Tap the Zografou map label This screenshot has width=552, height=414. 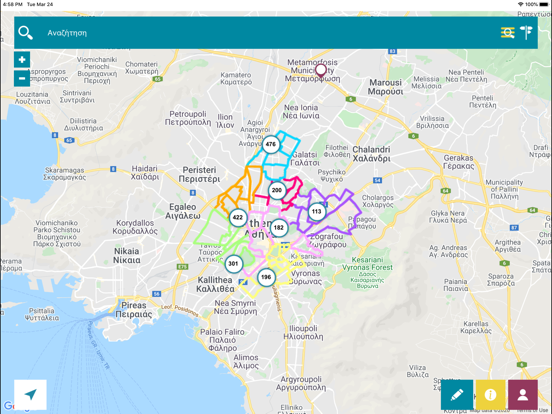click(327, 240)
